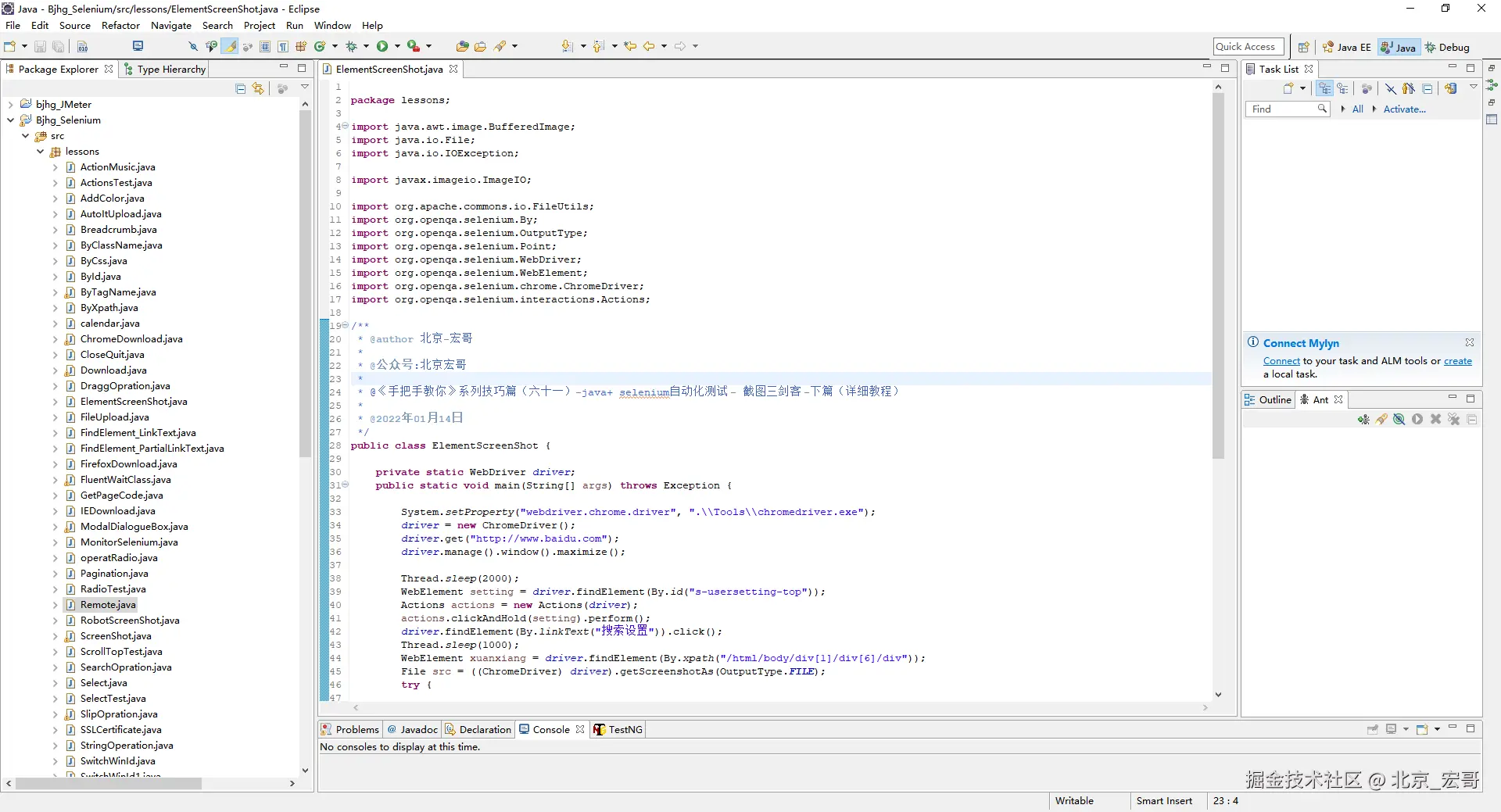
Task: Switch to the Debug perspective
Action: (1447, 48)
